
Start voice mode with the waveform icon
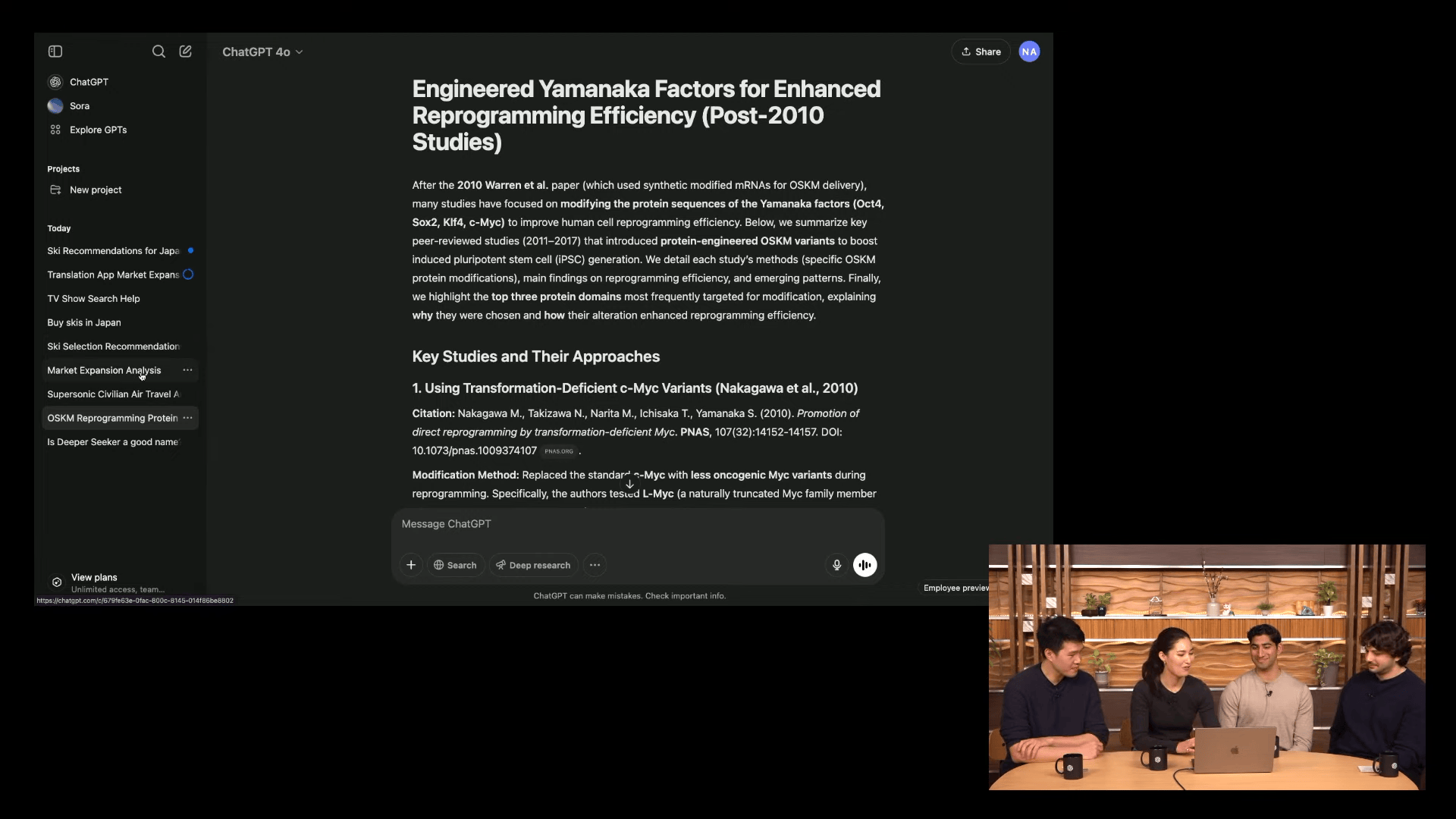click(x=864, y=565)
